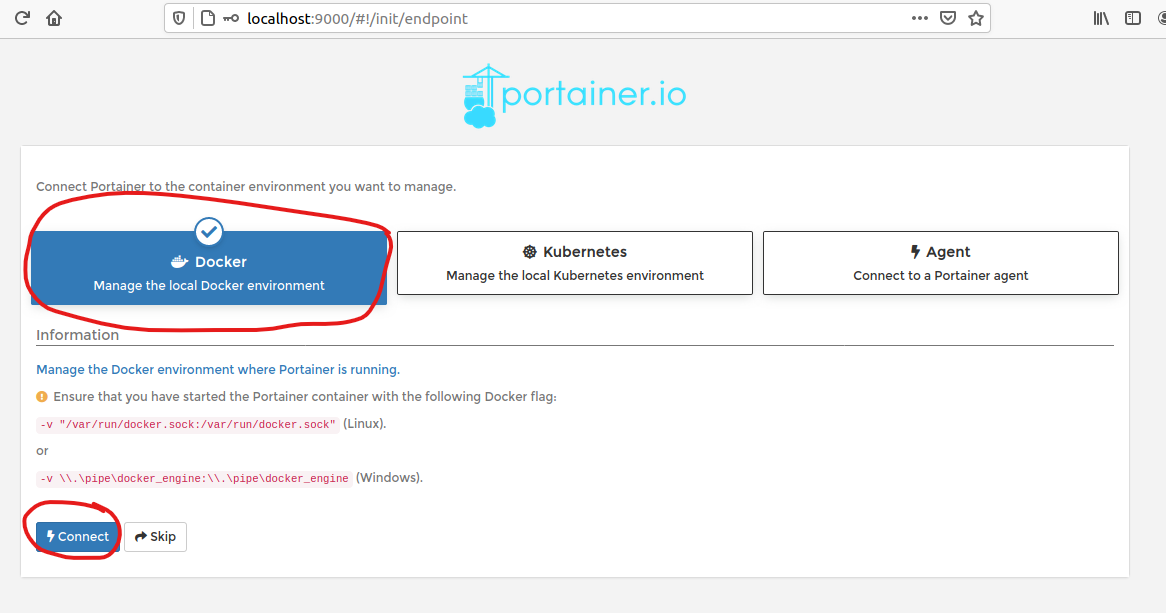Show site information page icon
This screenshot has width=1166, height=613.
(x=208, y=19)
